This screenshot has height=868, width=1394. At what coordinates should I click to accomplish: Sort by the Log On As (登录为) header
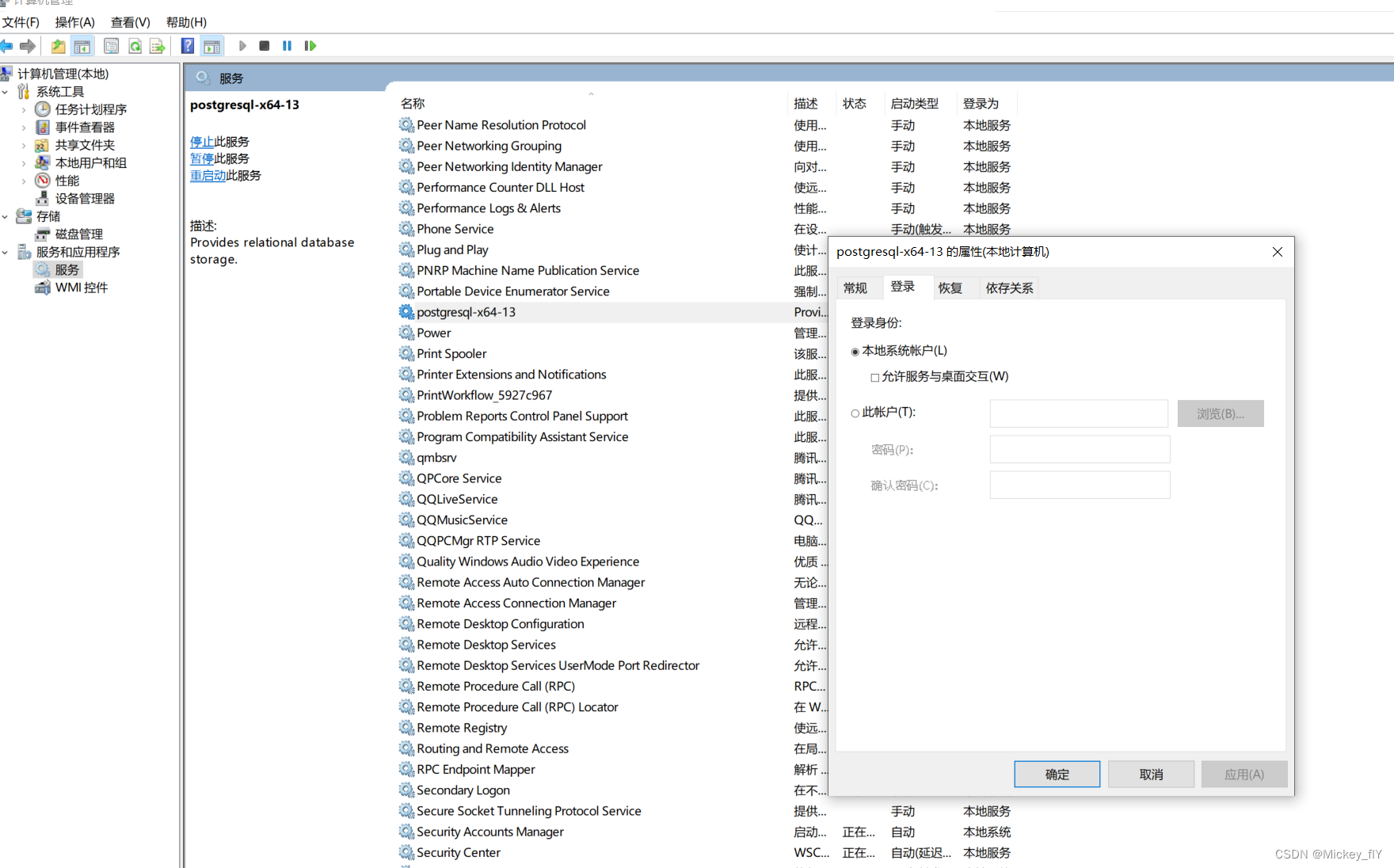(x=986, y=104)
